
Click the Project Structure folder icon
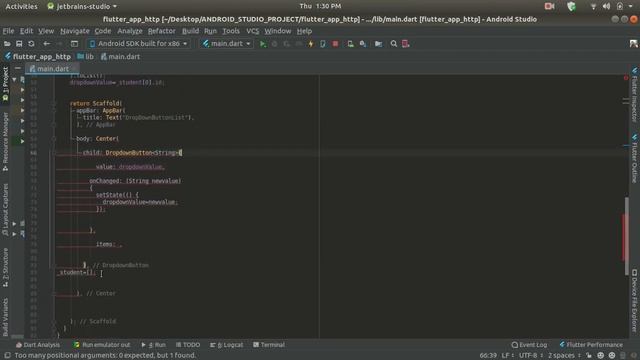click(x=378, y=44)
